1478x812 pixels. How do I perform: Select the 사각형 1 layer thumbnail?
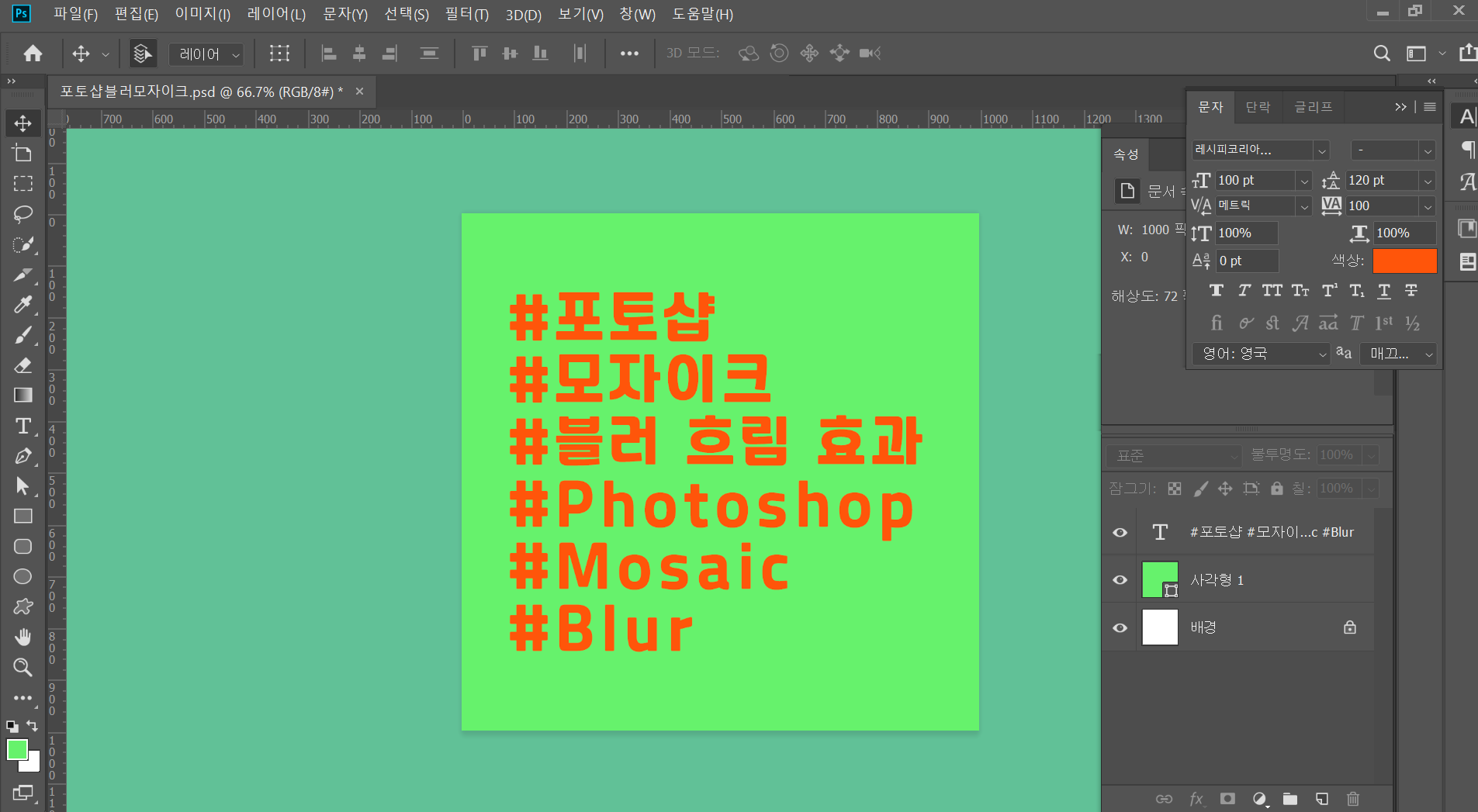click(1160, 580)
